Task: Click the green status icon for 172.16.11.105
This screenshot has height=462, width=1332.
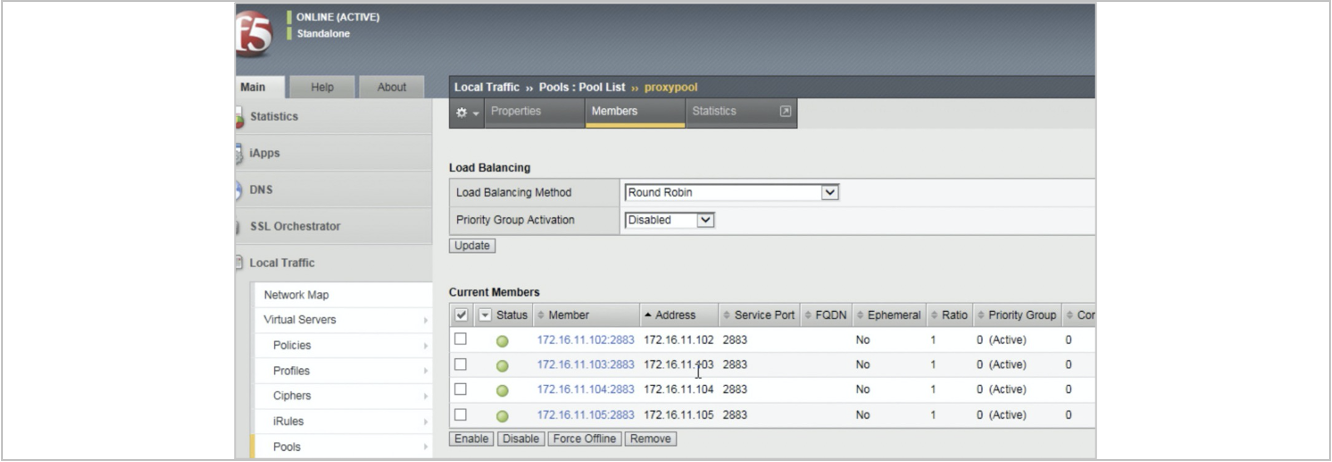Action: point(503,416)
